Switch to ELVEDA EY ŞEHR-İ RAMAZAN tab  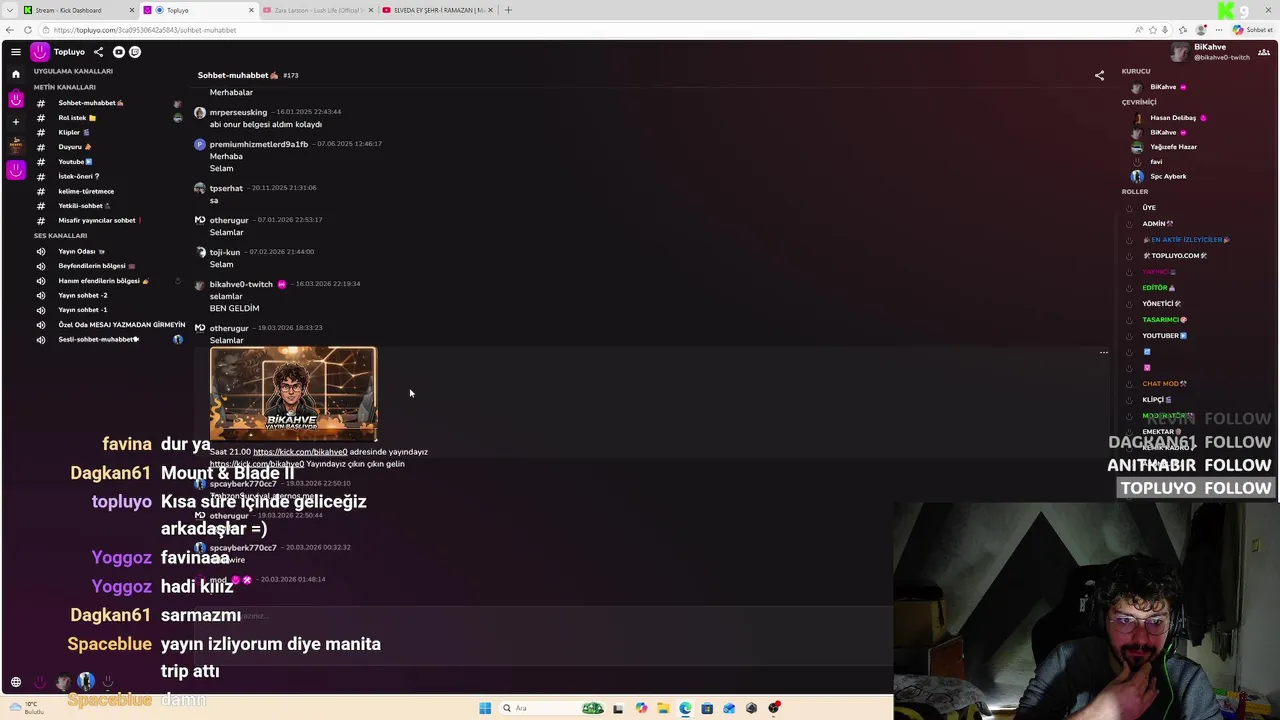pos(437,10)
